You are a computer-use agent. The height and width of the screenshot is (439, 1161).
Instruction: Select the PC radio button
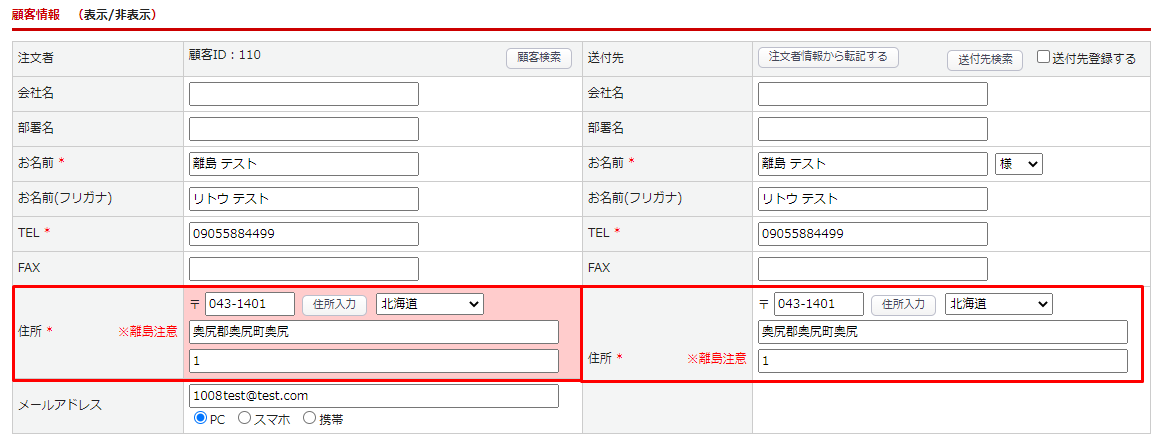(200, 419)
